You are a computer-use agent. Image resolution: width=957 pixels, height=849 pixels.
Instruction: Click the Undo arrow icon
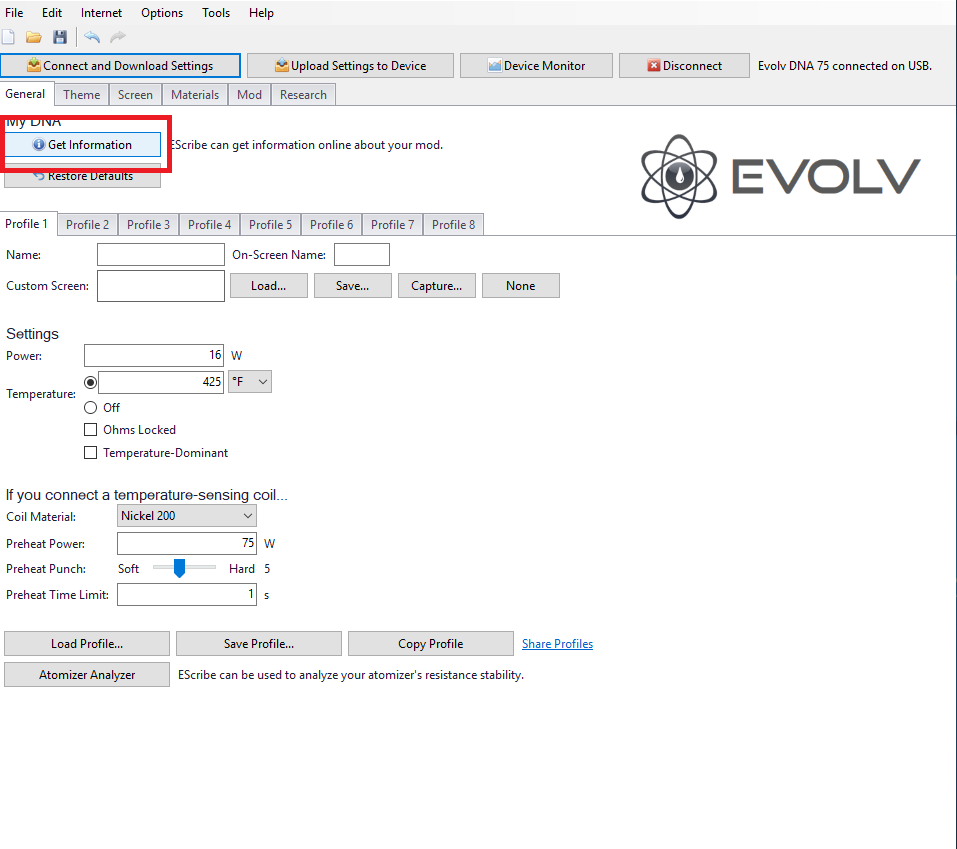point(92,37)
